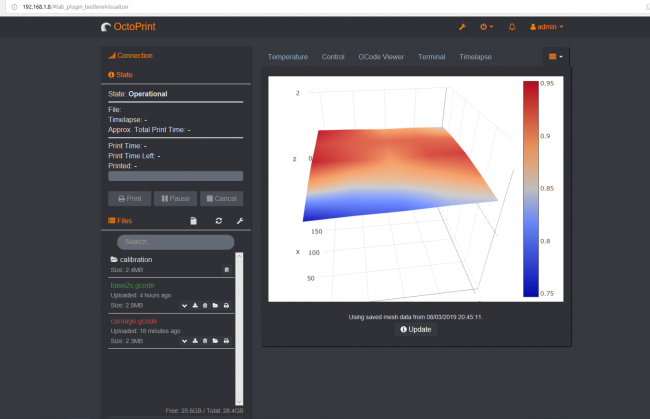Download base2s.gcode file
The image size is (650, 419).
click(x=194, y=305)
